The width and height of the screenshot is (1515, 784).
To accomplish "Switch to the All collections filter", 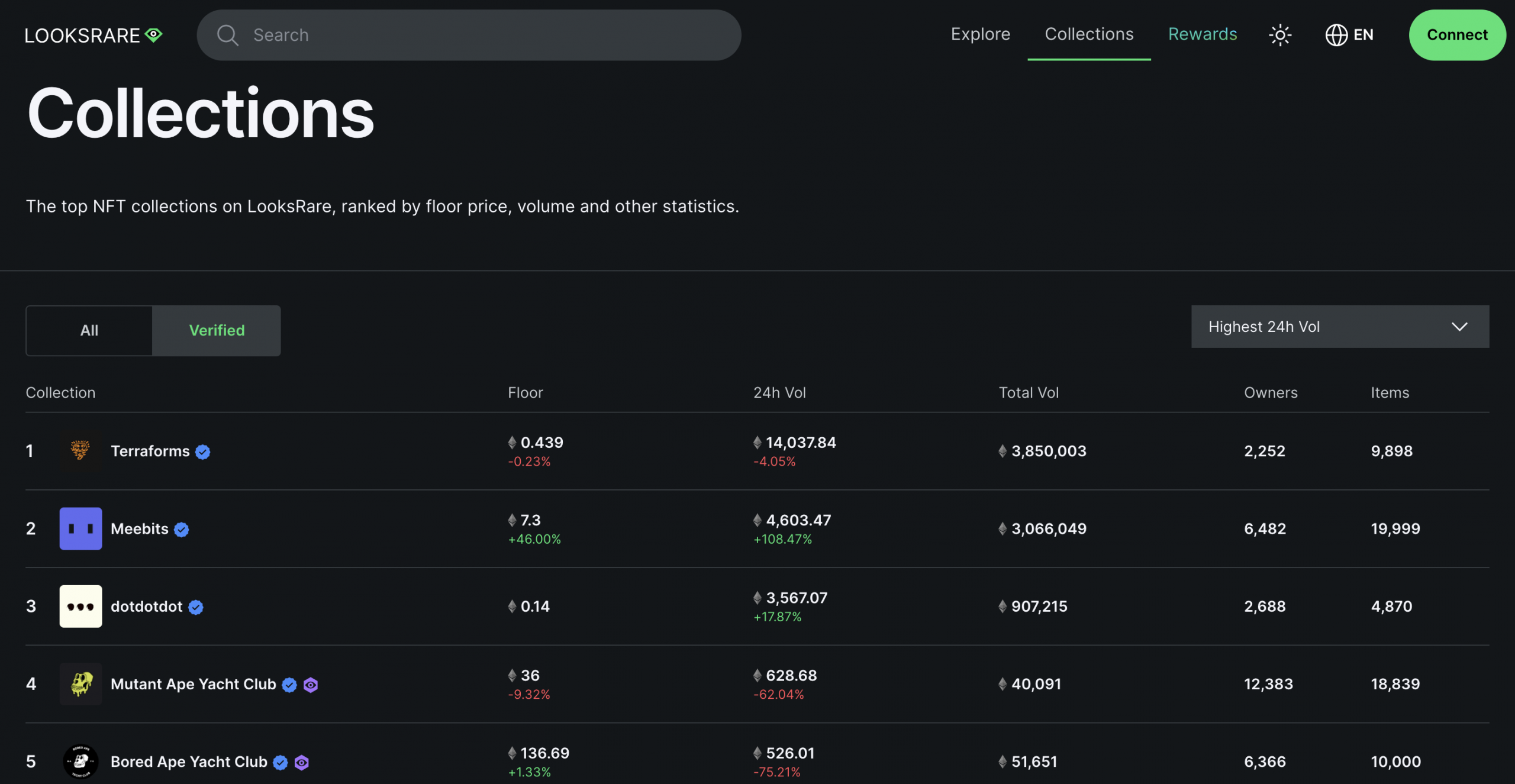I will (89, 330).
